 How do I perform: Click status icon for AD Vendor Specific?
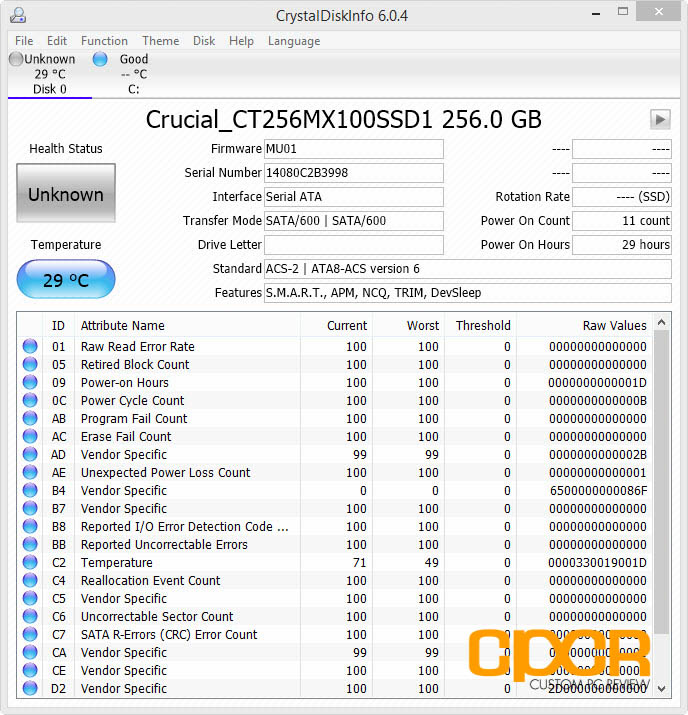30,454
